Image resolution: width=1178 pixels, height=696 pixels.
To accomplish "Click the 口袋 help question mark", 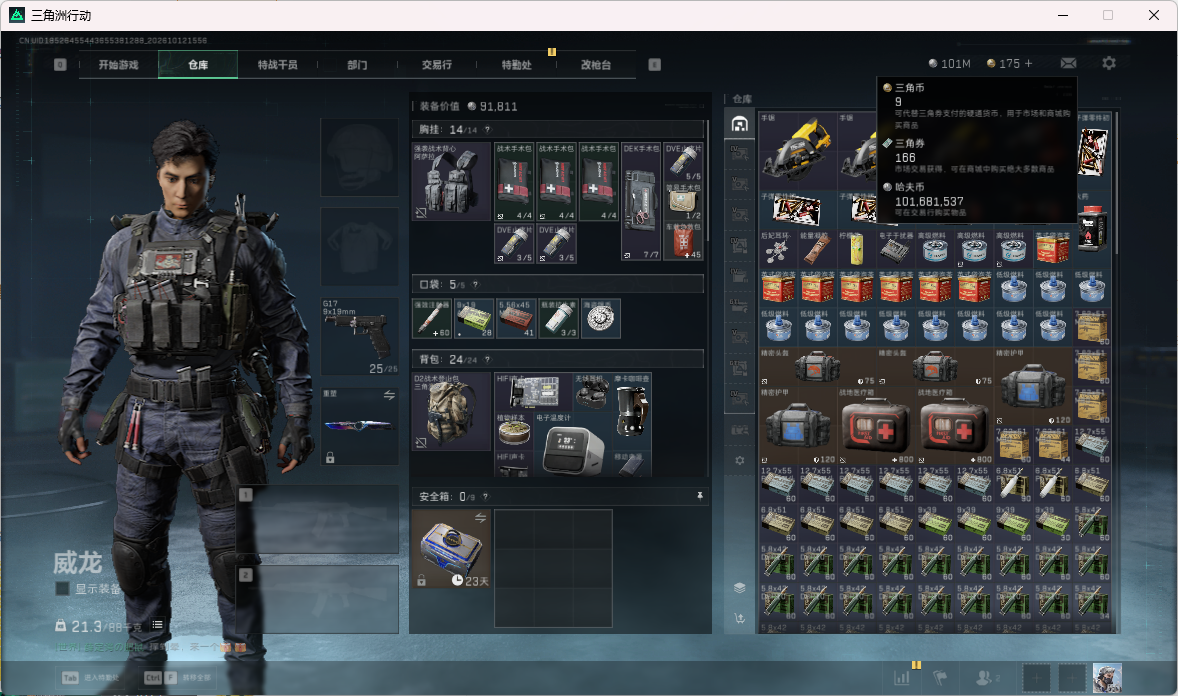I will (x=475, y=285).
